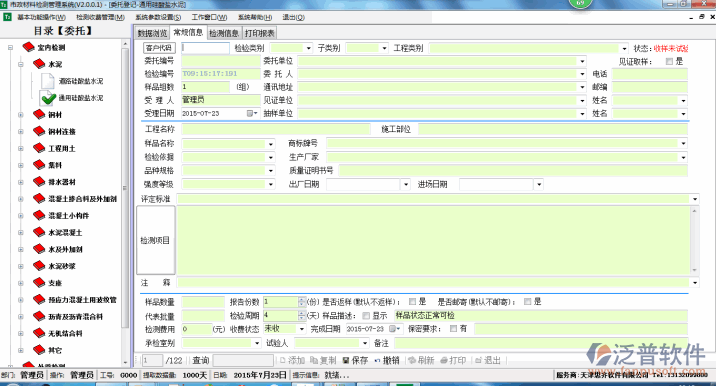This screenshot has height=387, width=716.
Task: Click the 报告份数 spinner up arrow
Action: (x=301, y=299)
